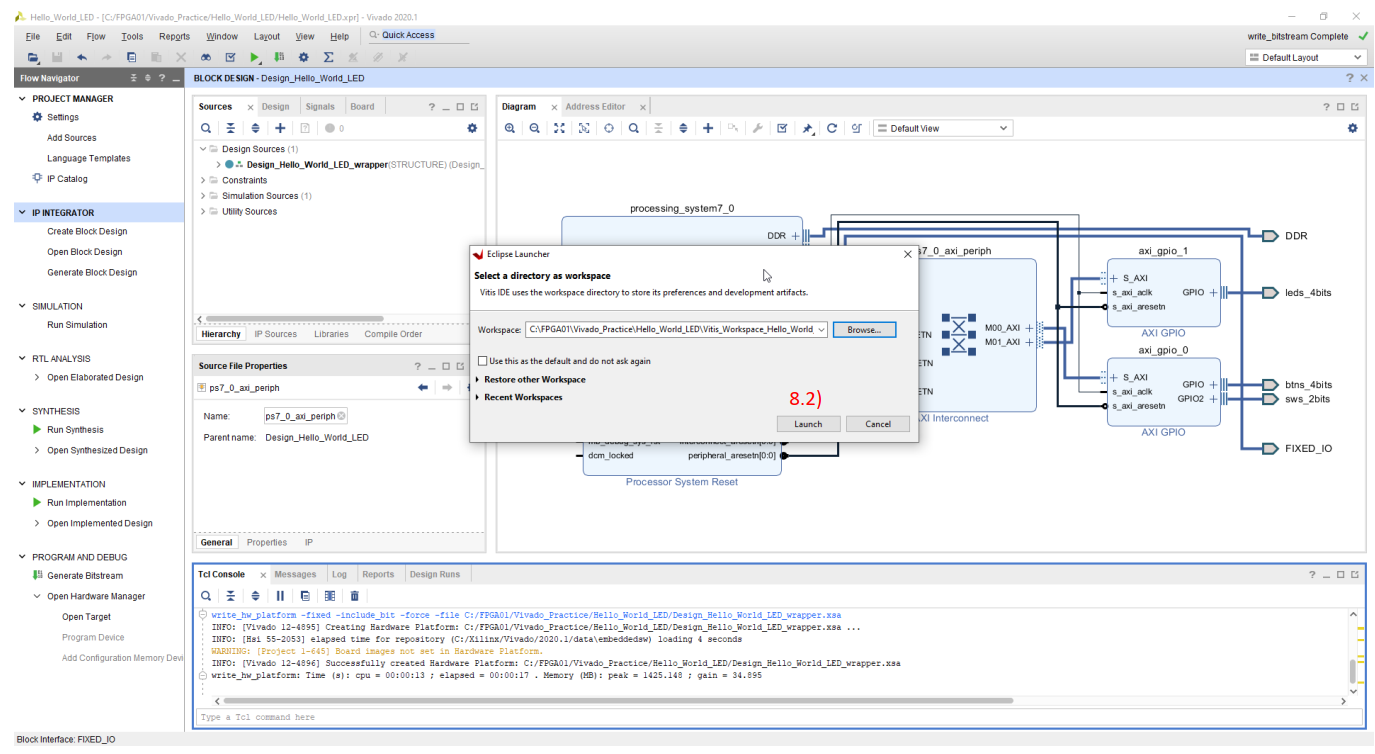The image size is (1375, 754).
Task: Expand Restore other Workspace section
Action: 478,380
